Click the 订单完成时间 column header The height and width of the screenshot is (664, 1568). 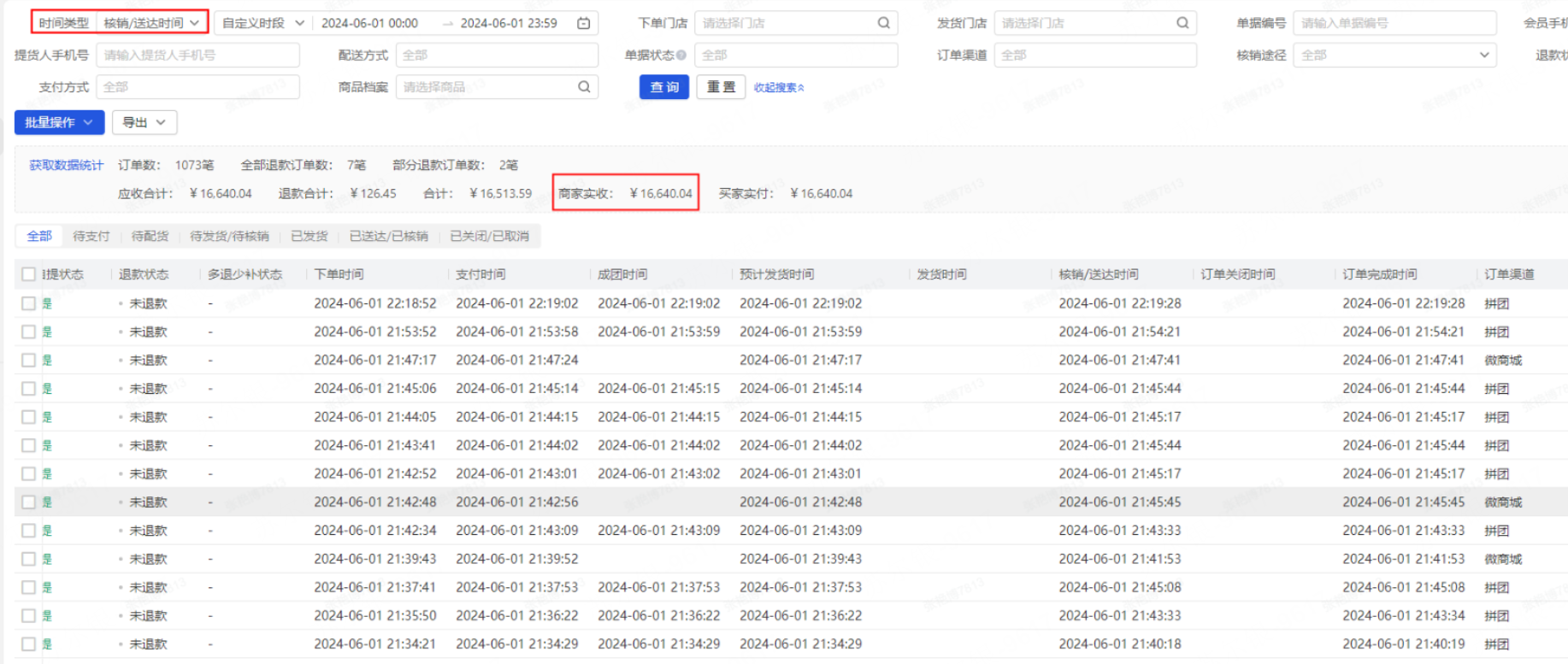[x=1380, y=274]
